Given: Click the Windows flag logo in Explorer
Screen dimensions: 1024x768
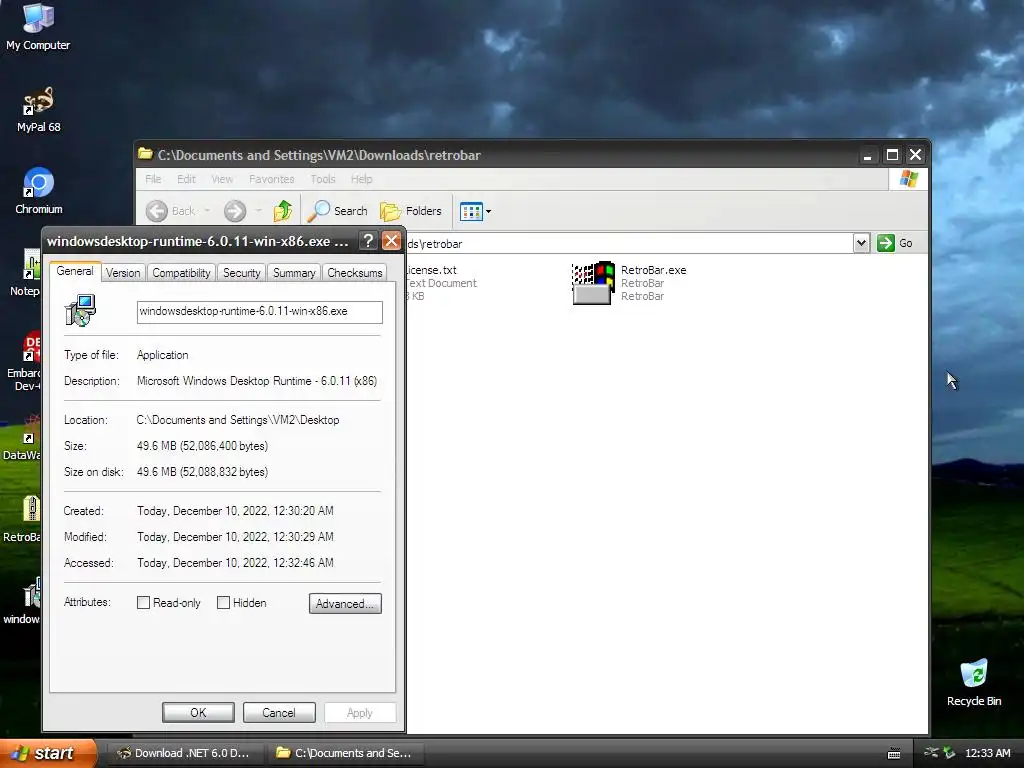Looking at the screenshot, I should point(908,179).
